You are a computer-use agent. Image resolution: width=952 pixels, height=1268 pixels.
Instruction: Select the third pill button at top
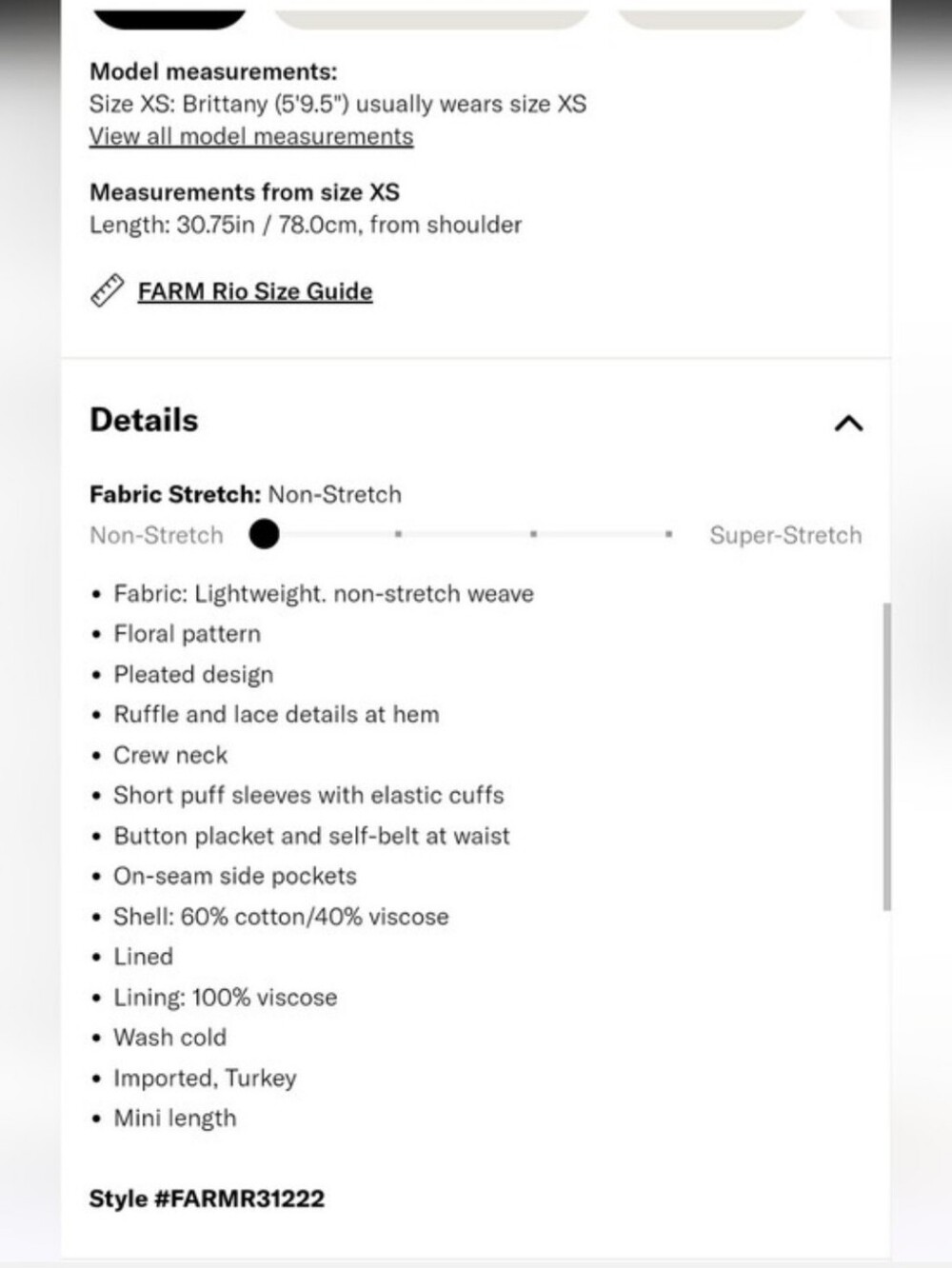(712, 17)
